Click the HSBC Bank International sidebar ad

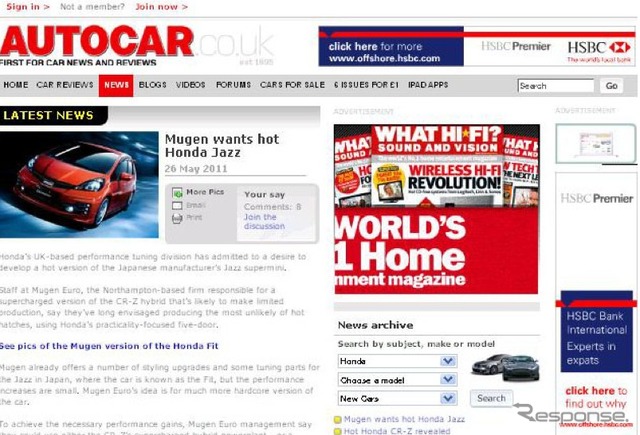coord(596,302)
